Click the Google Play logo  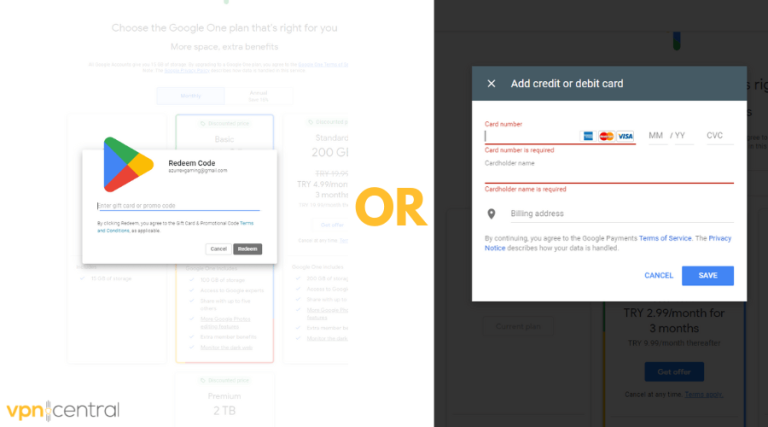pyautogui.click(x=128, y=164)
